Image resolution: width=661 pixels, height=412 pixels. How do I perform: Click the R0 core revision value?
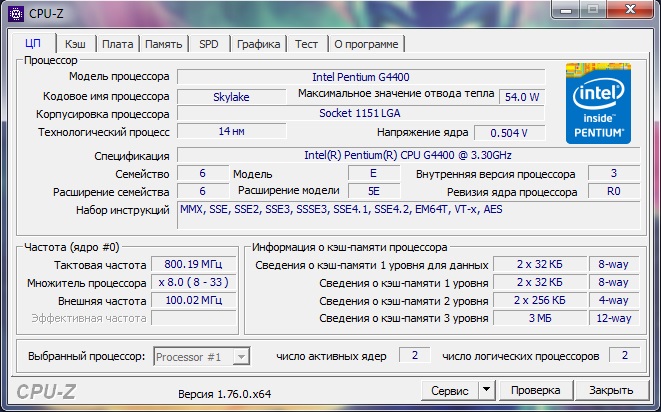(x=614, y=191)
